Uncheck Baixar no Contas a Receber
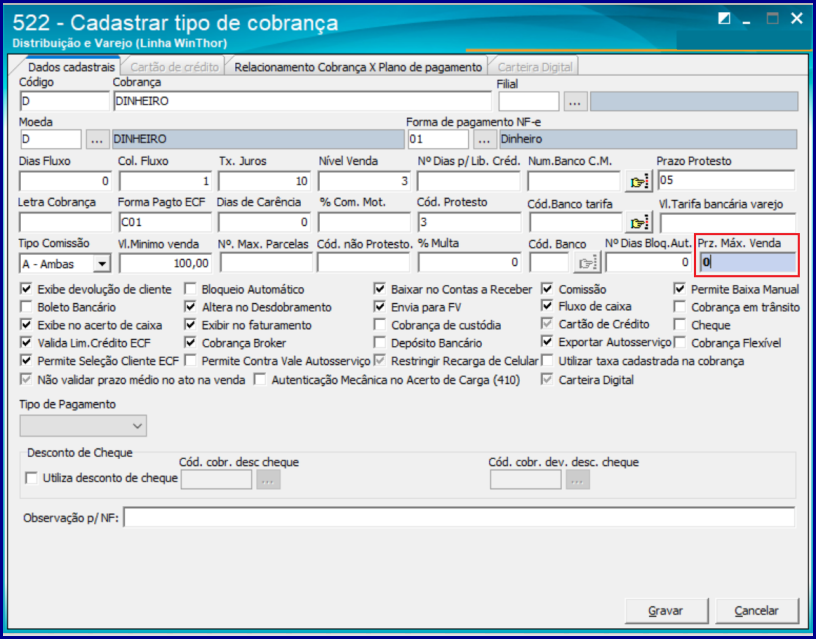816x639 pixels. (x=380, y=289)
